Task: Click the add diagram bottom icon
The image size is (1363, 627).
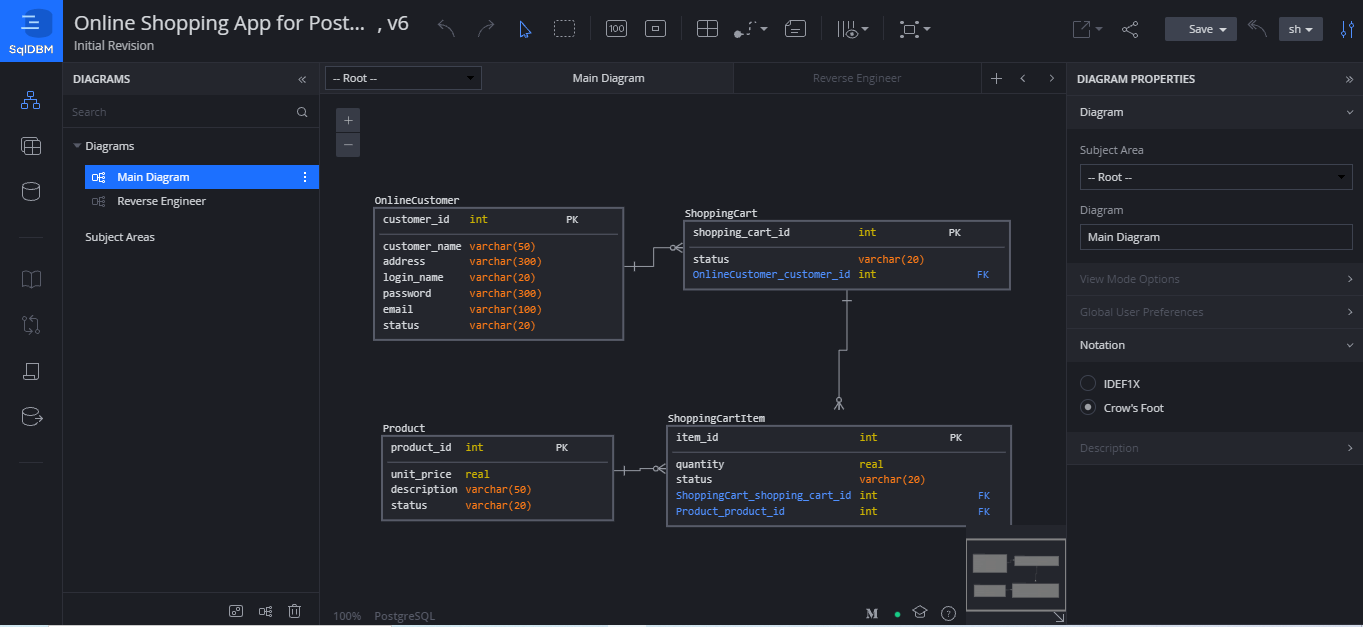Action: pyautogui.click(x=266, y=611)
